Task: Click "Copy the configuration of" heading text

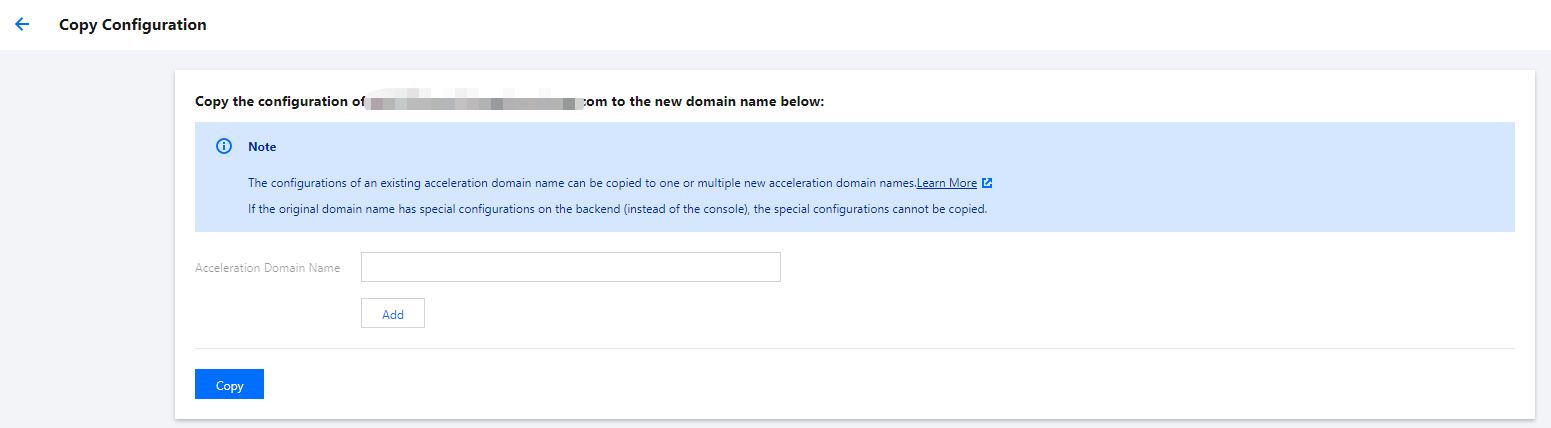Action: [280, 102]
